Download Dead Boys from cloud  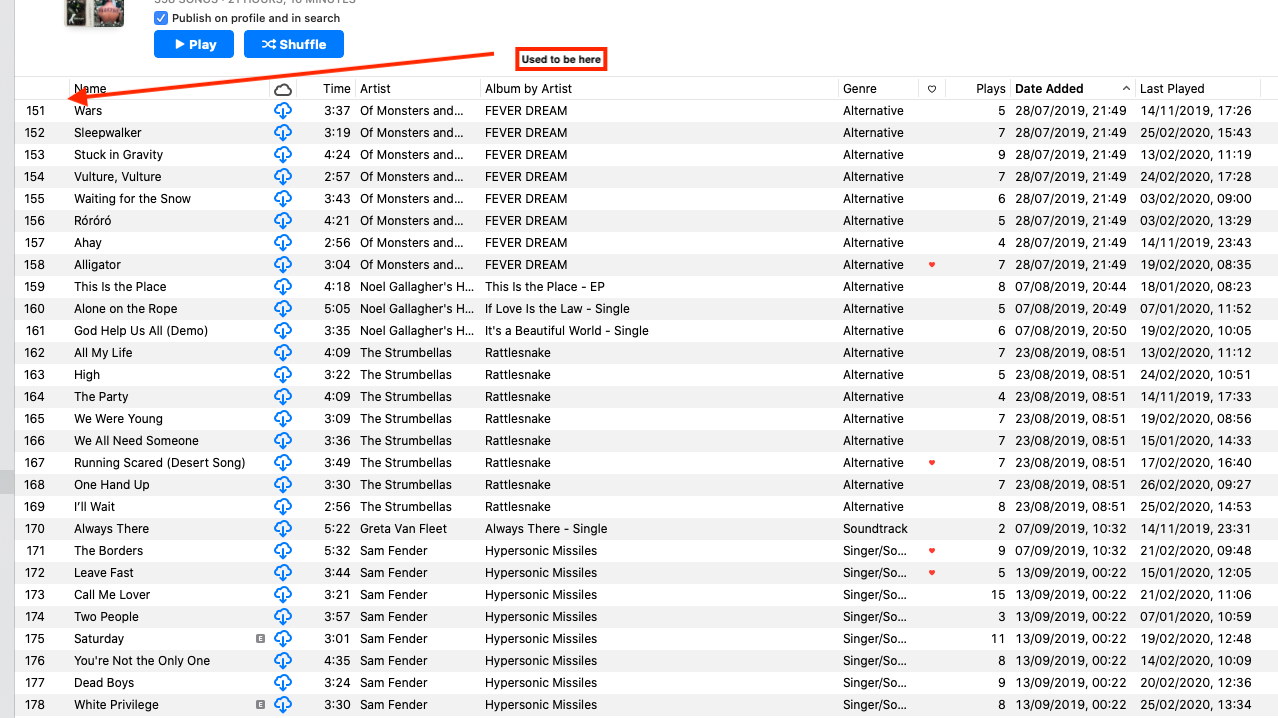point(283,683)
